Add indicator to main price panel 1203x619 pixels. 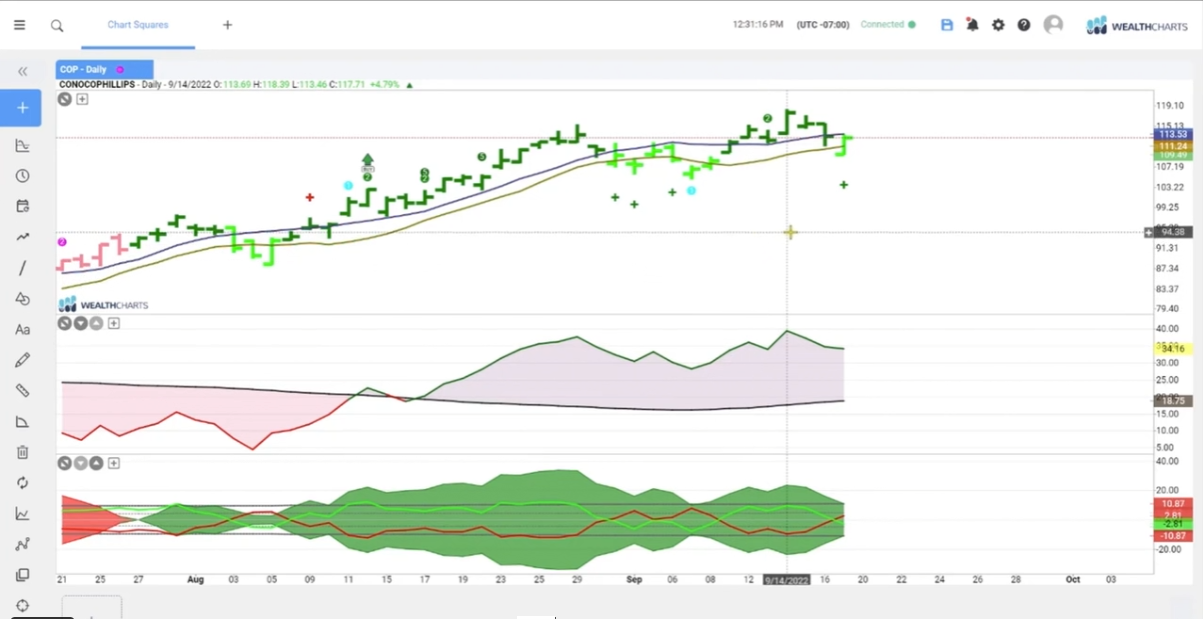tap(82, 99)
